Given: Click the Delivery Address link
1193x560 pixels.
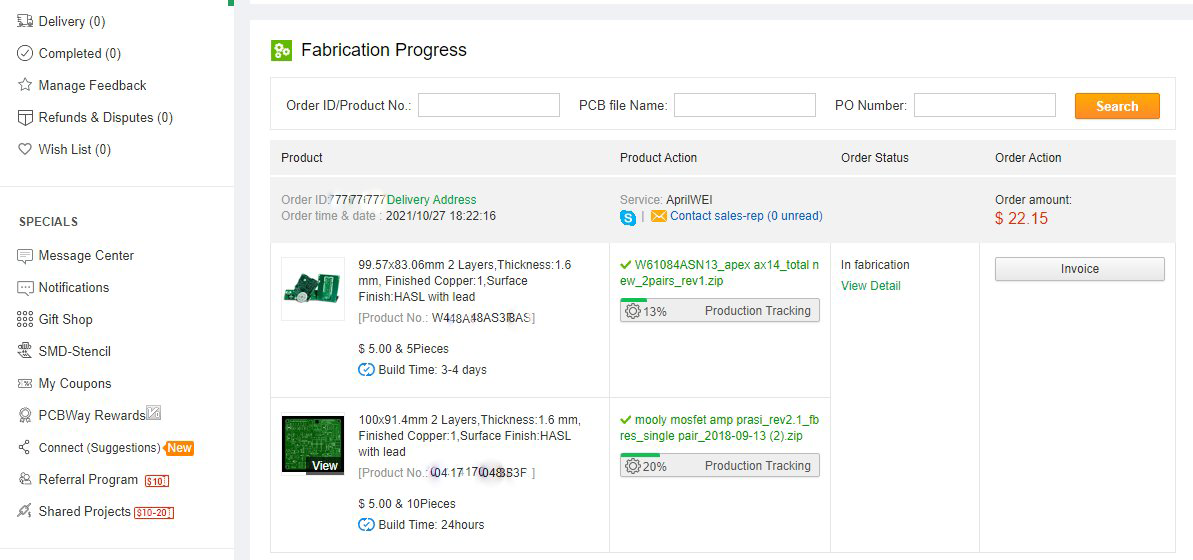Looking at the screenshot, I should tap(431, 200).
